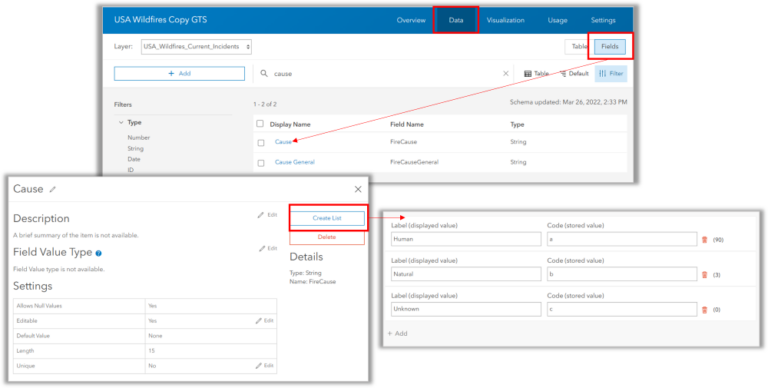This screenshot has height=388, width=768.
Task: Click the Natural label input field
Action: tap(466, 274)
